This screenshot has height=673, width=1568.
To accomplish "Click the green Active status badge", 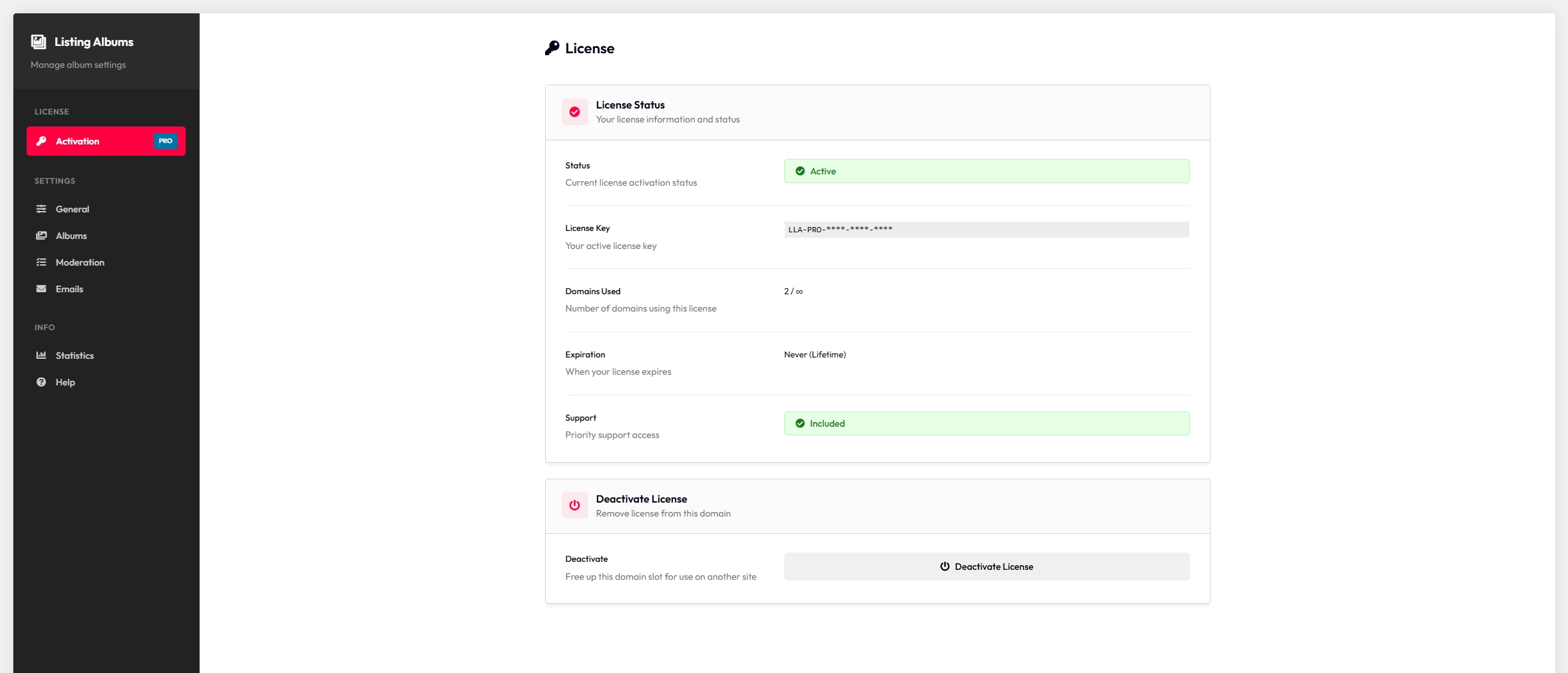I will [986, 171].
